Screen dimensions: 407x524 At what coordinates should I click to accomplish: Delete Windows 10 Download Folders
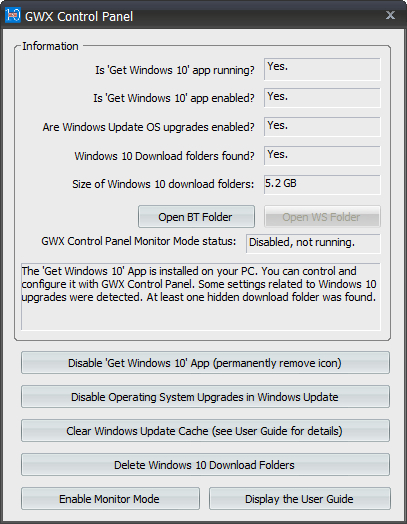[x=205, y=465]
